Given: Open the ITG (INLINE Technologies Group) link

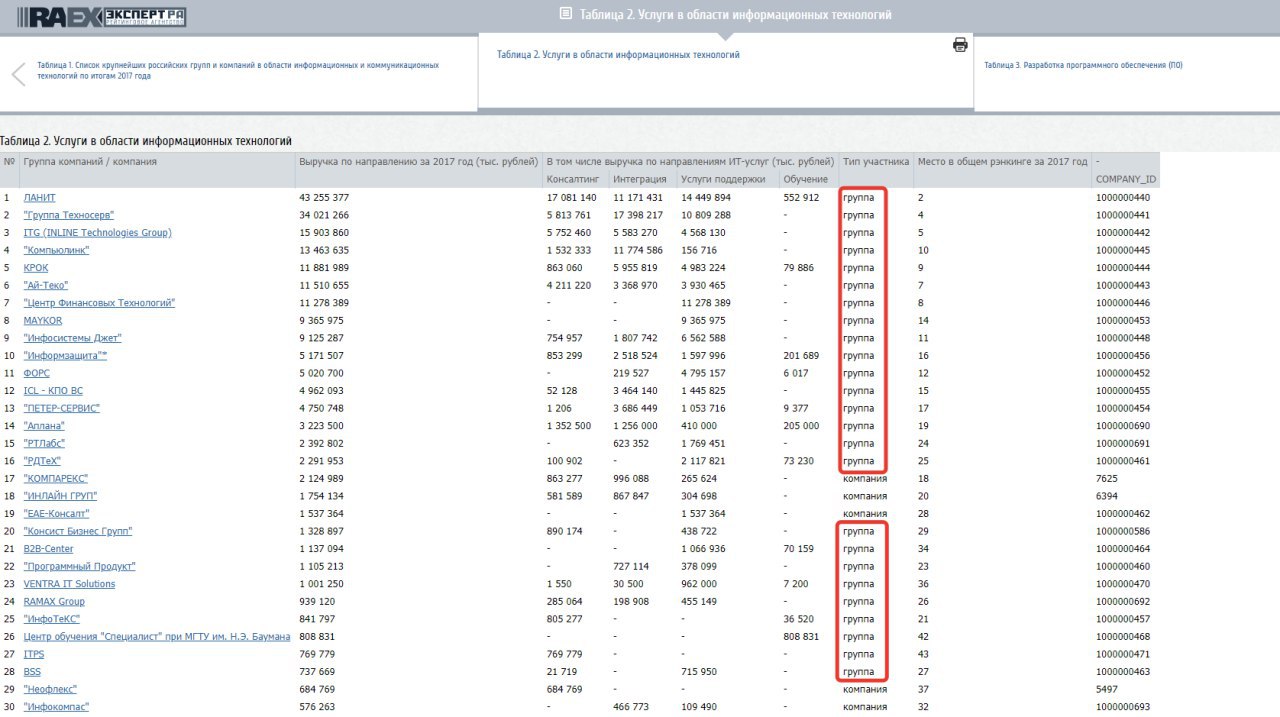Looking at the screenshot, I should (97, 233).
